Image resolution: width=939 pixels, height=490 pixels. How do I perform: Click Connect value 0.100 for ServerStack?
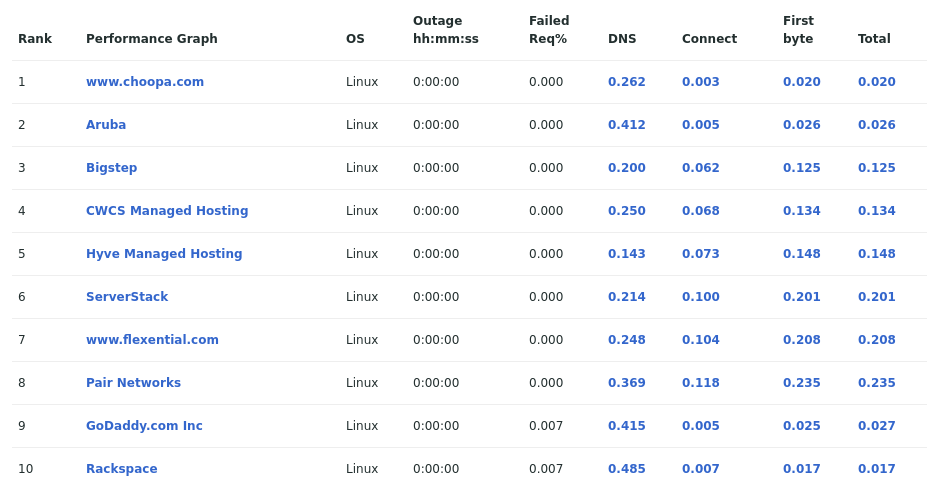pos(701,297)
